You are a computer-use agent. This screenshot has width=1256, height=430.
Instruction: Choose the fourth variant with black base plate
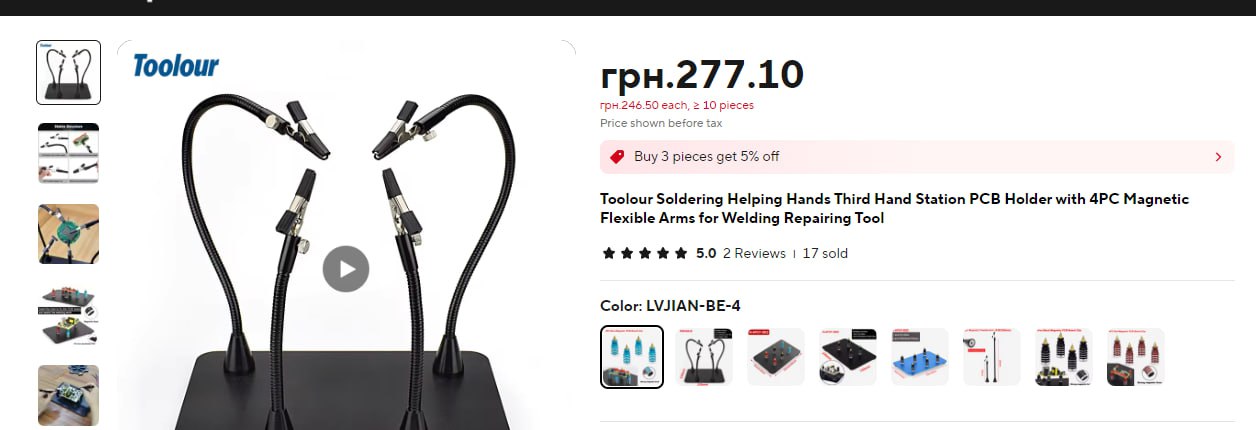(x=848, y=357)
